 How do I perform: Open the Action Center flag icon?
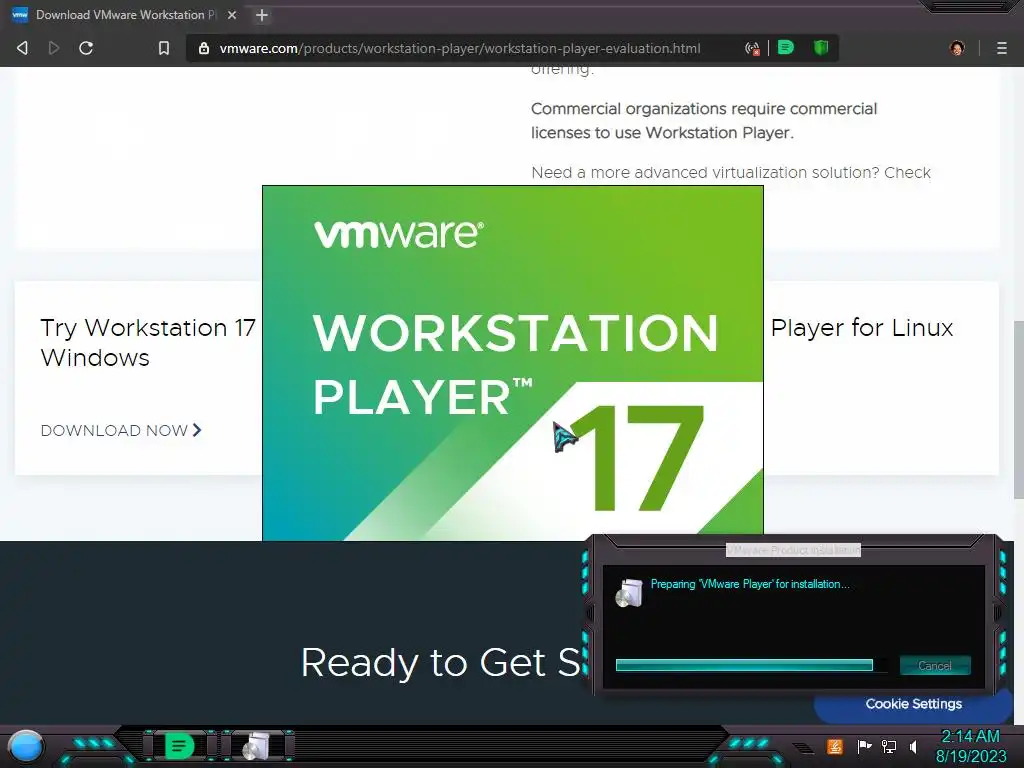[x=864, y=746]
